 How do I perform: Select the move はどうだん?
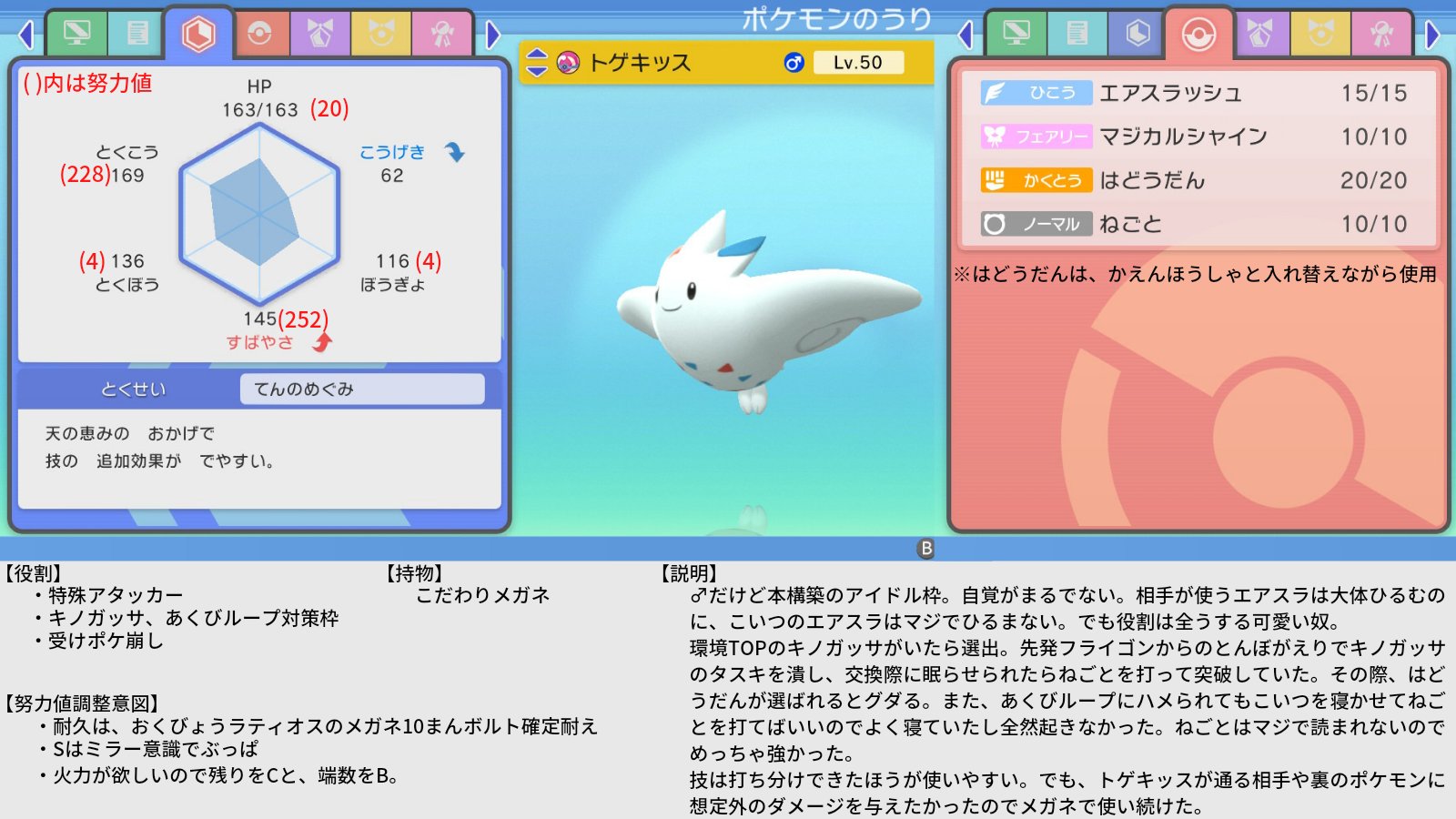(1198, 180)
